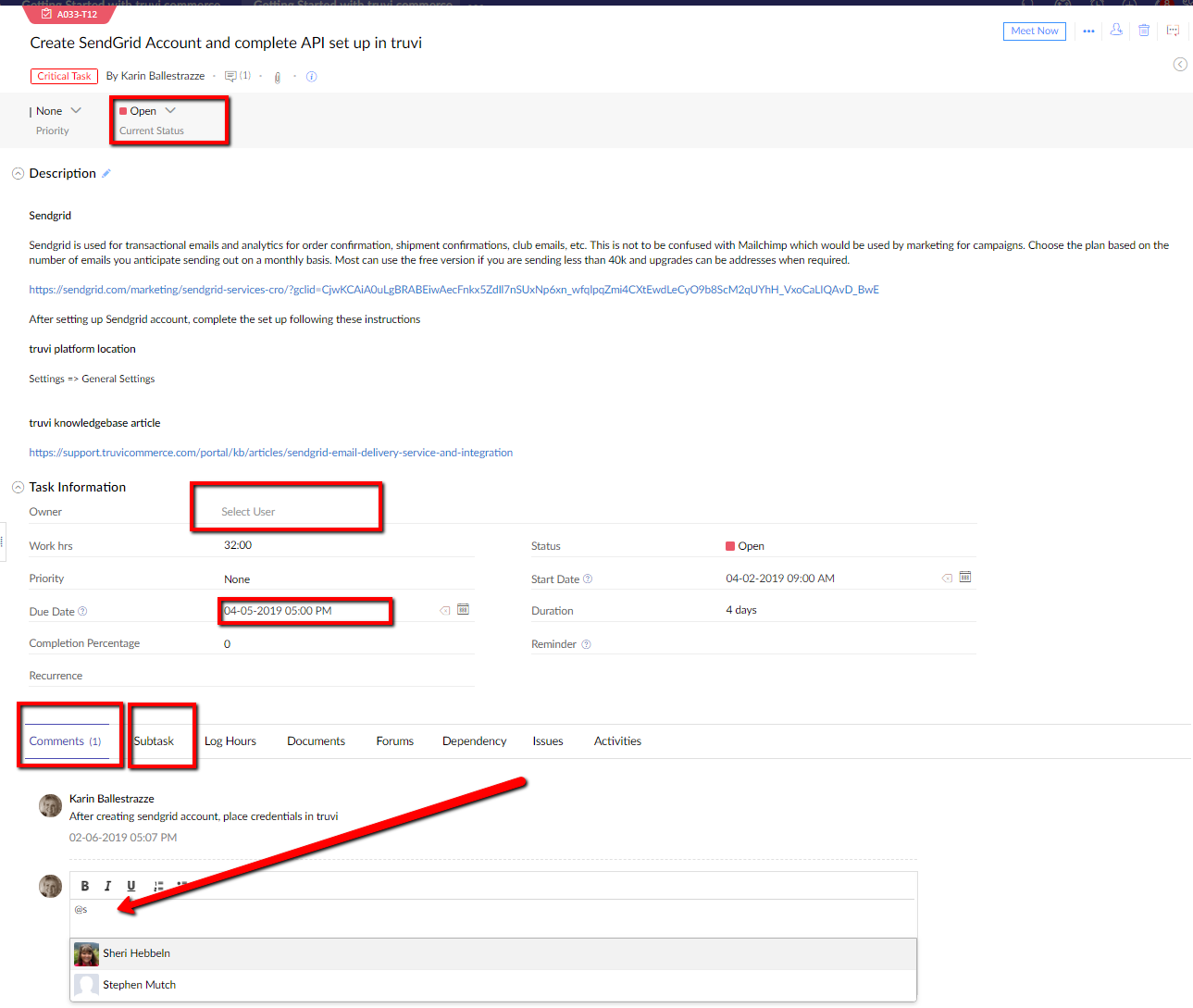Click the help icon next to Start Date
1193x1008 pixels.
coord(588,579)
